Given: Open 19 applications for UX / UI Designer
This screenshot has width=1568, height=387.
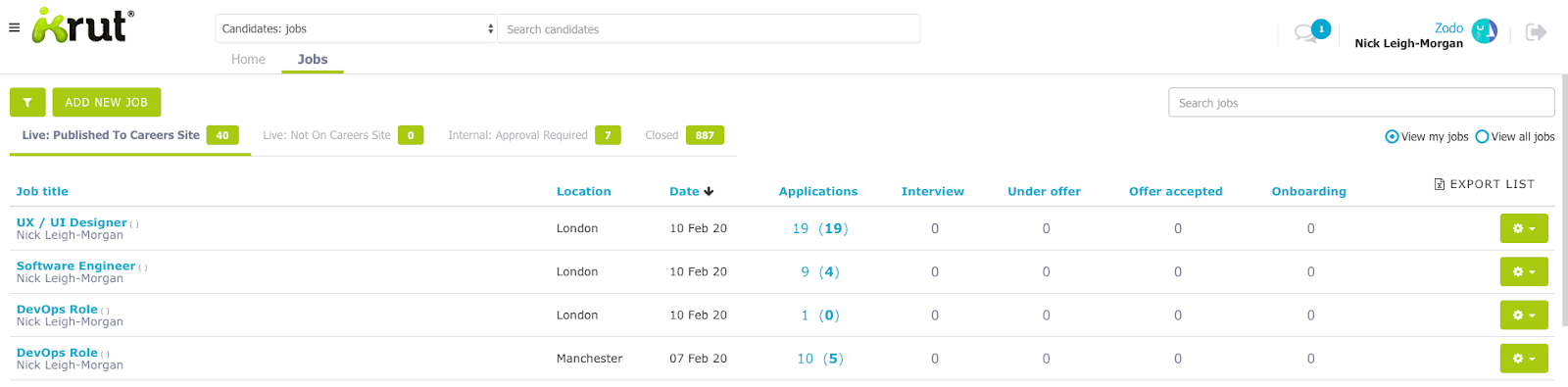Looking at the screenshot, I should pyautogui.click(x=801, y=228).
